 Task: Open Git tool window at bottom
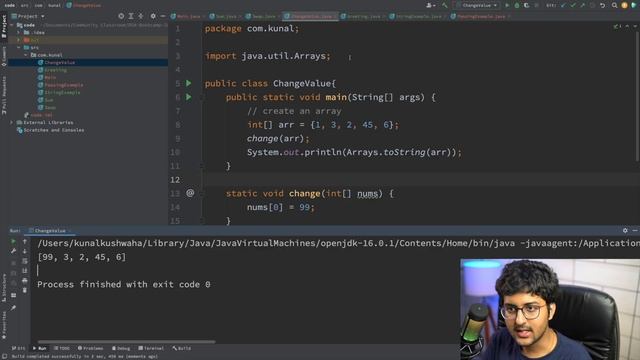coord(18,348)
